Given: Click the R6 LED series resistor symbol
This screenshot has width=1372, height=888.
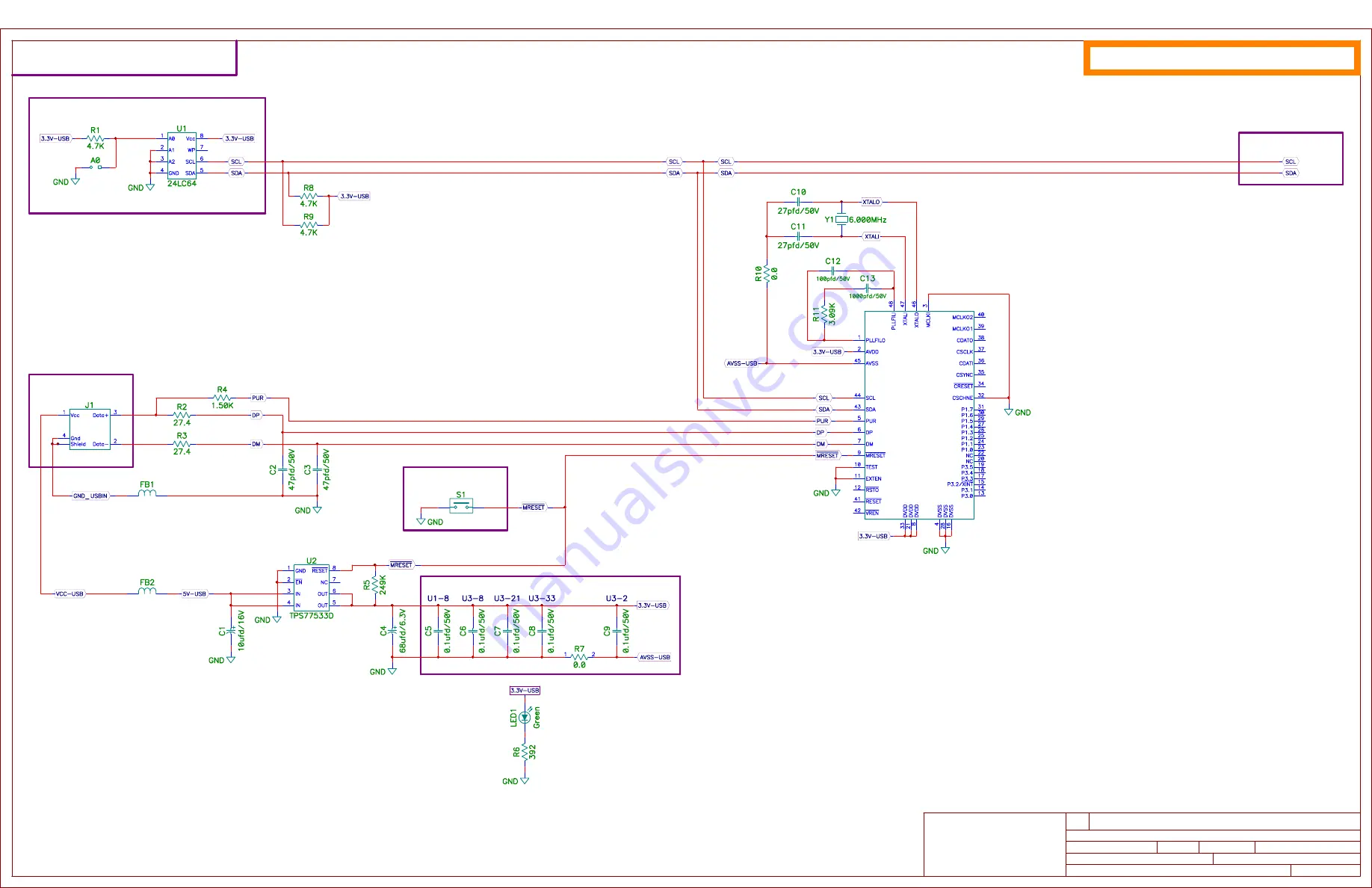Looking at the screenshot, I should (525, 752).
